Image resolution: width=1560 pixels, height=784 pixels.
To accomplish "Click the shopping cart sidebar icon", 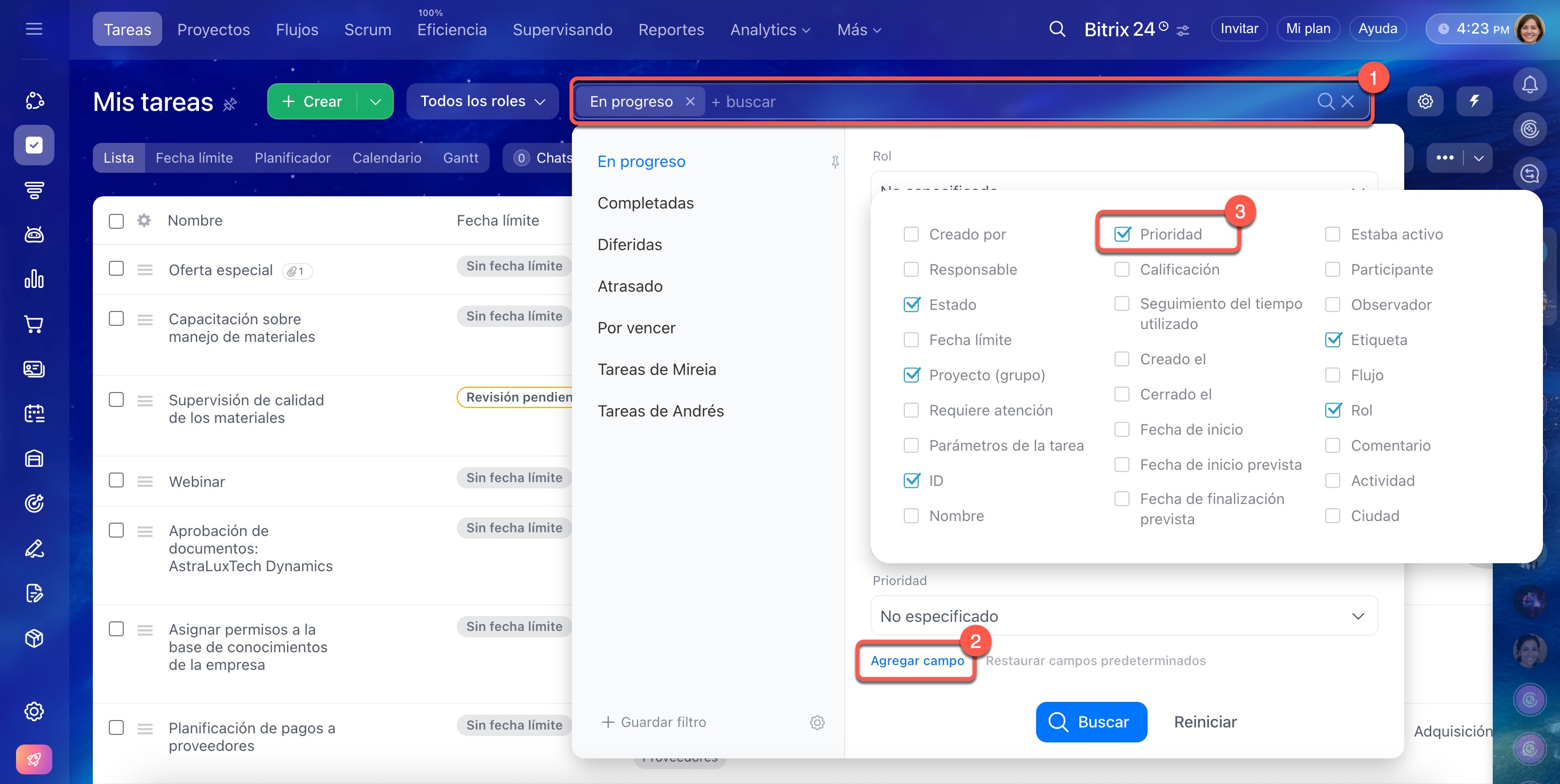I will coord(34,324).
